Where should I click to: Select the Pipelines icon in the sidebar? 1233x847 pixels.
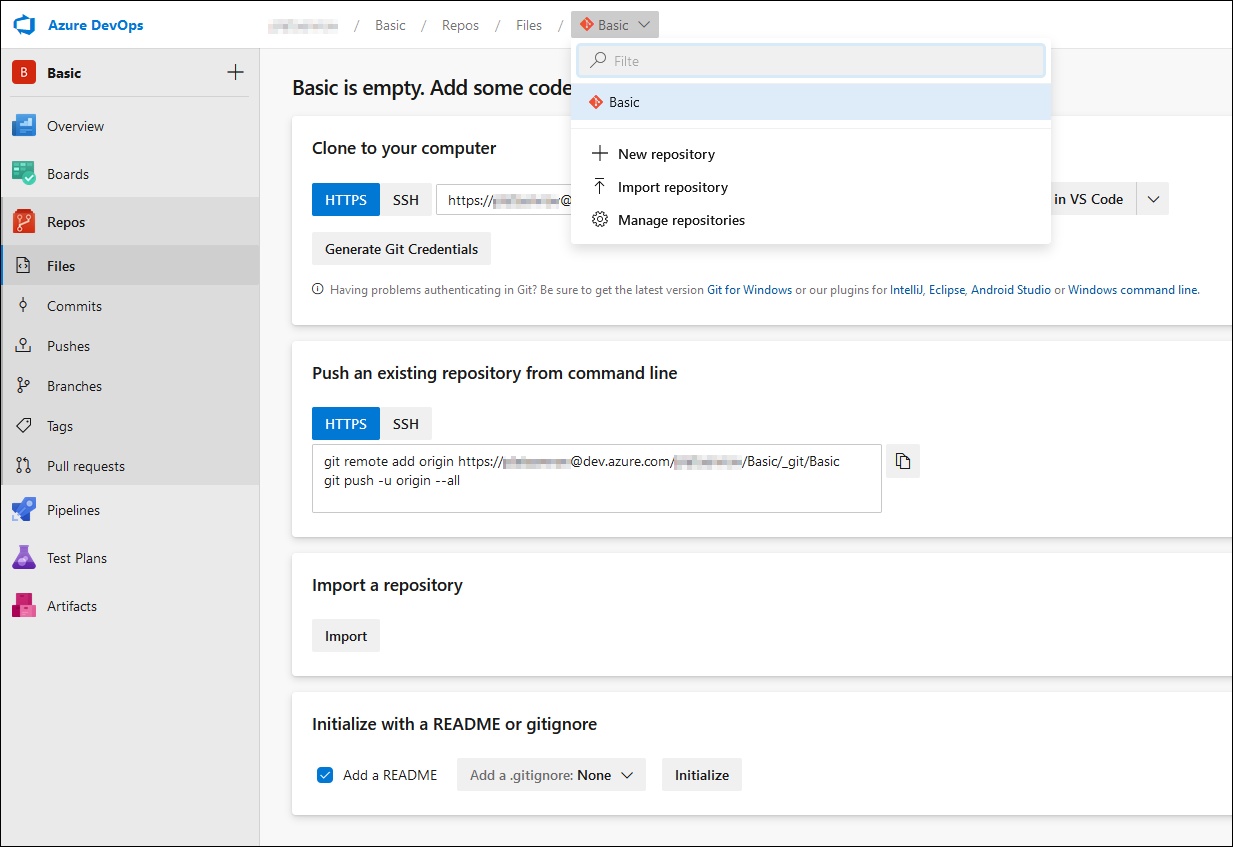tap(23, 509)
